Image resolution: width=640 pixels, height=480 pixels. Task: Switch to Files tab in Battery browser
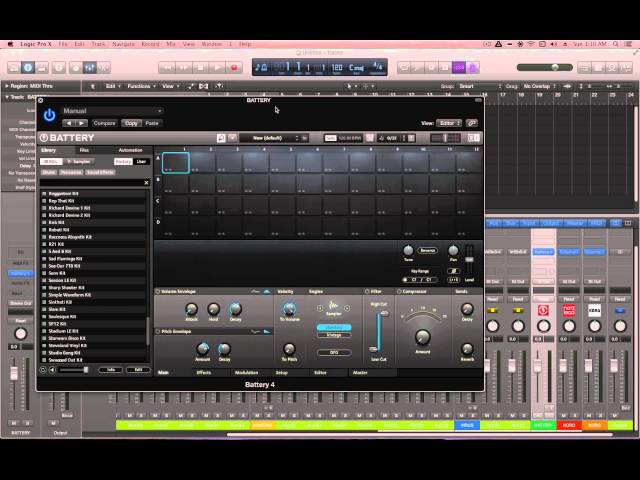pos(84,151)
